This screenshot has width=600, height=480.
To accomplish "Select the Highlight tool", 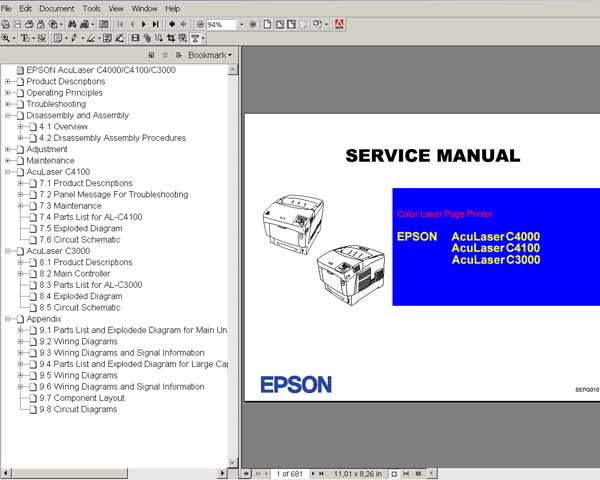I will 91,38.
